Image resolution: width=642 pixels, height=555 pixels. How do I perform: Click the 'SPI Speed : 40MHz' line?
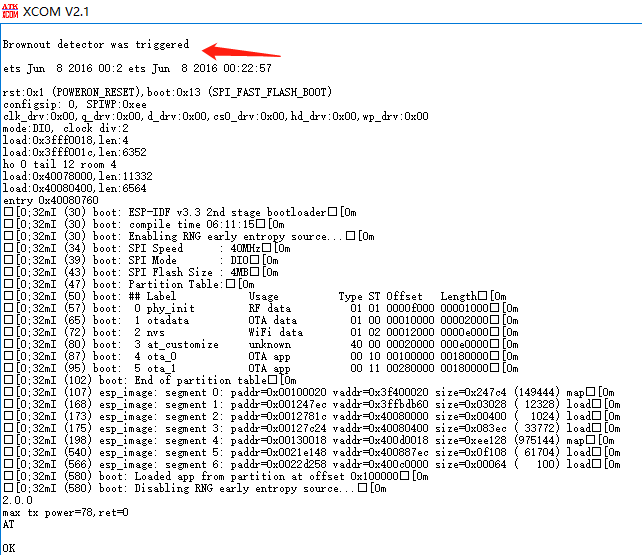(147, 248)
